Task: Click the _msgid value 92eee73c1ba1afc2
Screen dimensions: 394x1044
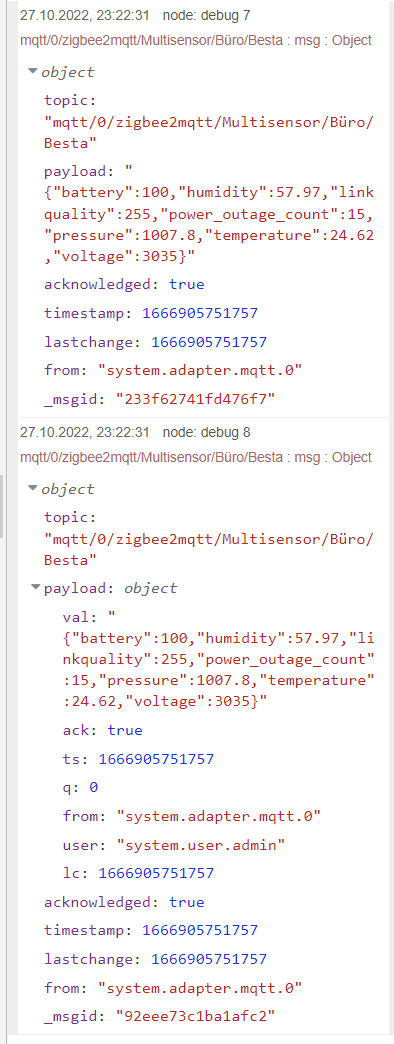Action: 196,1015
